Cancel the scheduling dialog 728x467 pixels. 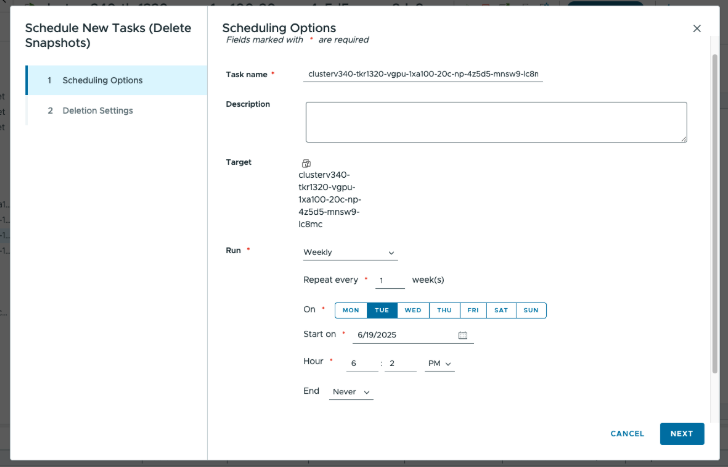[627, 434]
